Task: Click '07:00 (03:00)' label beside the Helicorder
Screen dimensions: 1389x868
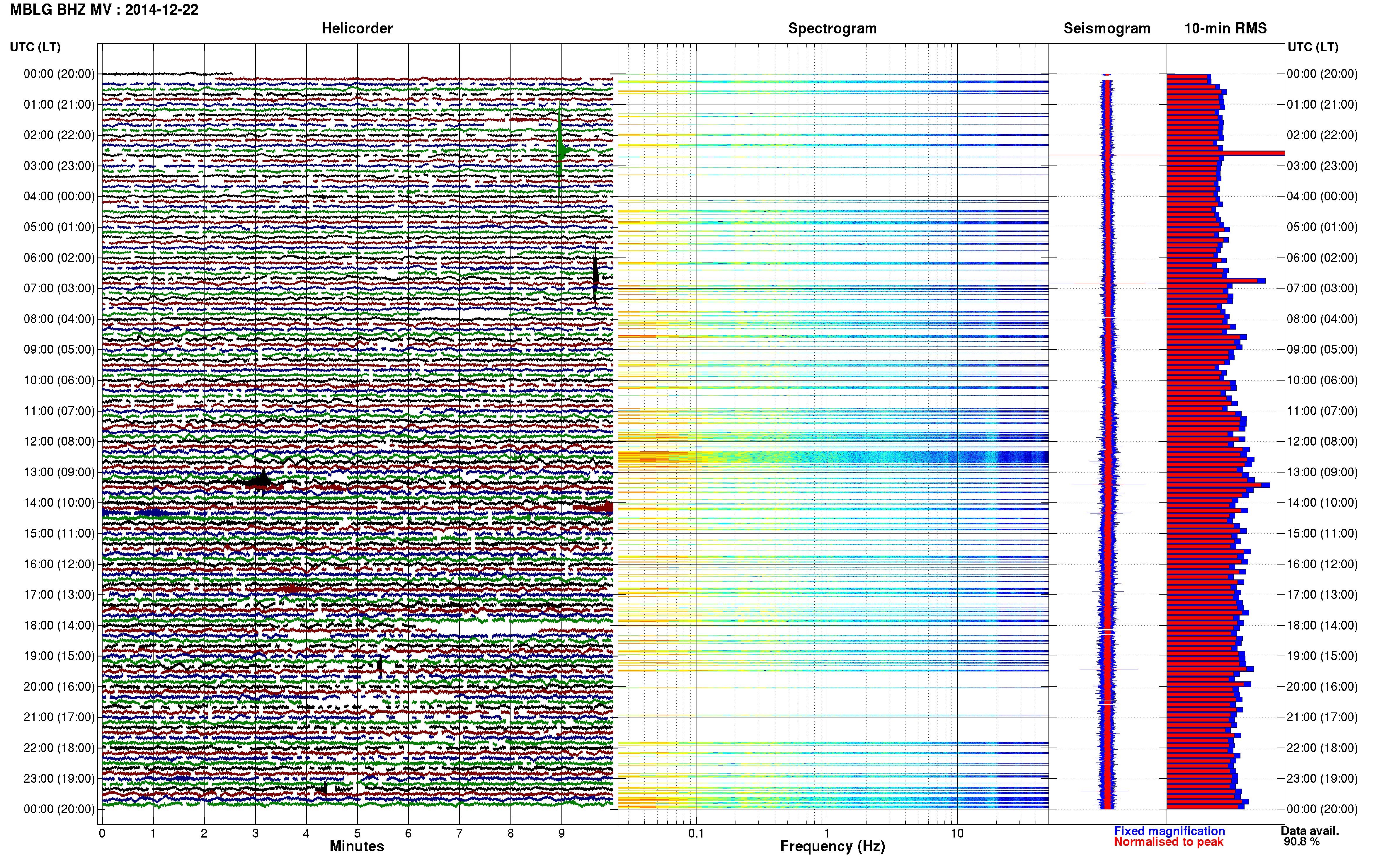Action: click(59, 288)
